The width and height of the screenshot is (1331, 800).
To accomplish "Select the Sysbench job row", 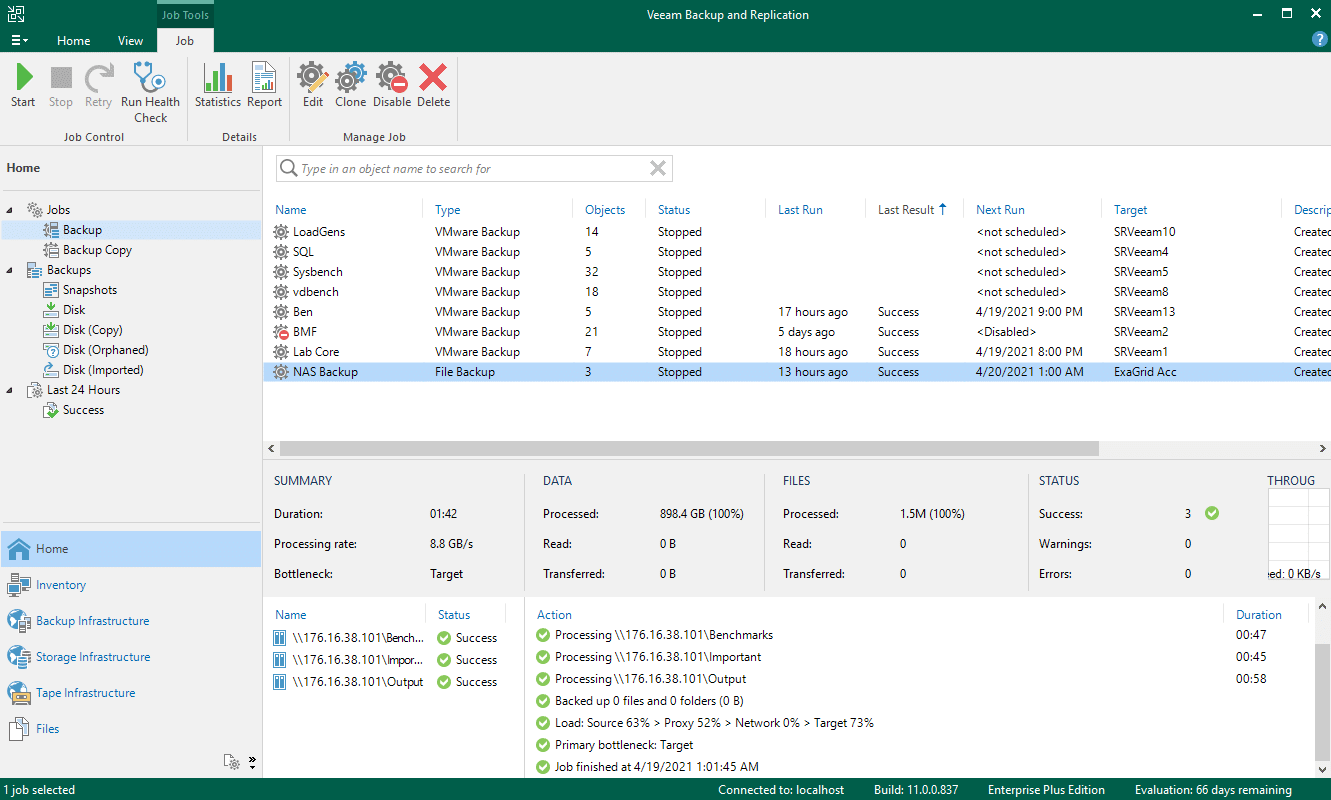I will click(796, 272).
